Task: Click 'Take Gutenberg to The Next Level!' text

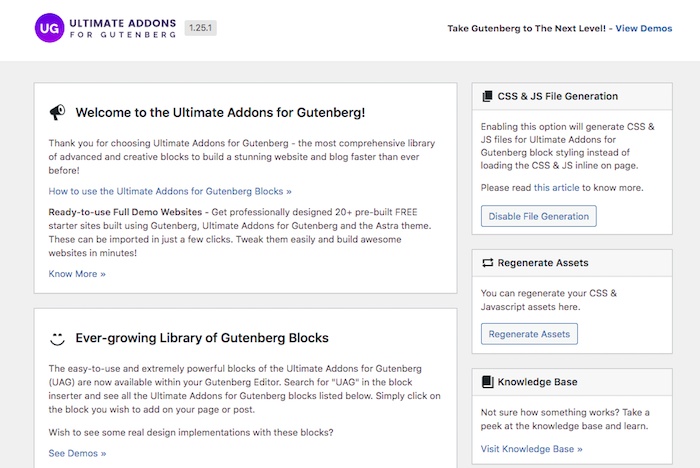Action: coord(526,28)
